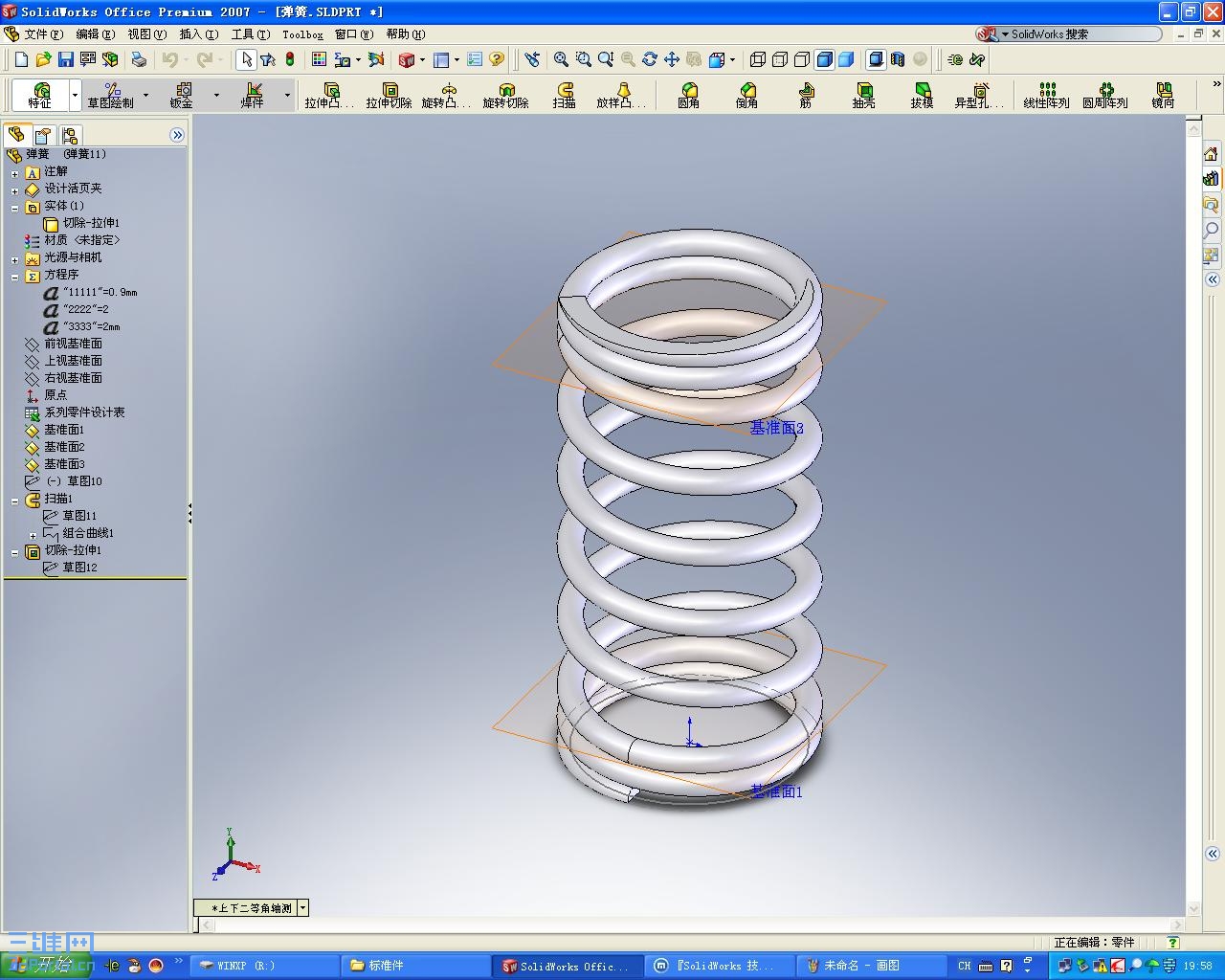Click the Loft (放样凸) tool

coord(622,96)
